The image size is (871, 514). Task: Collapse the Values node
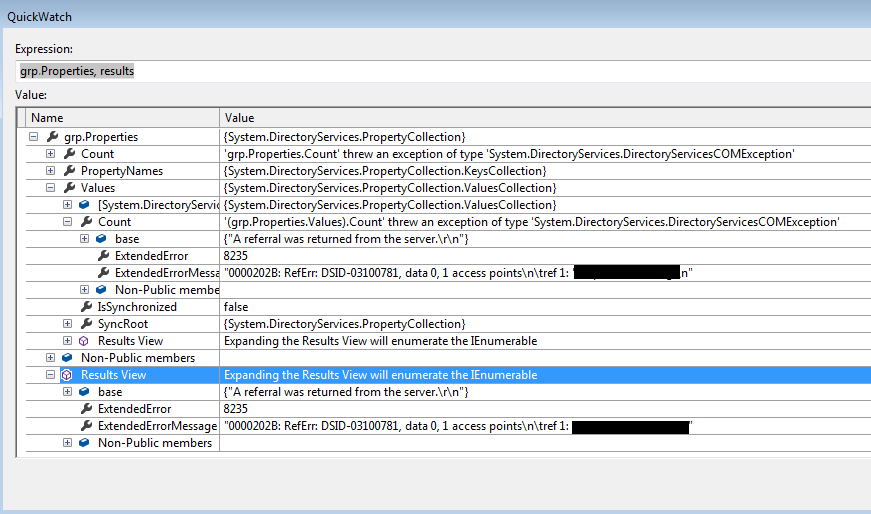coord(50,187)
